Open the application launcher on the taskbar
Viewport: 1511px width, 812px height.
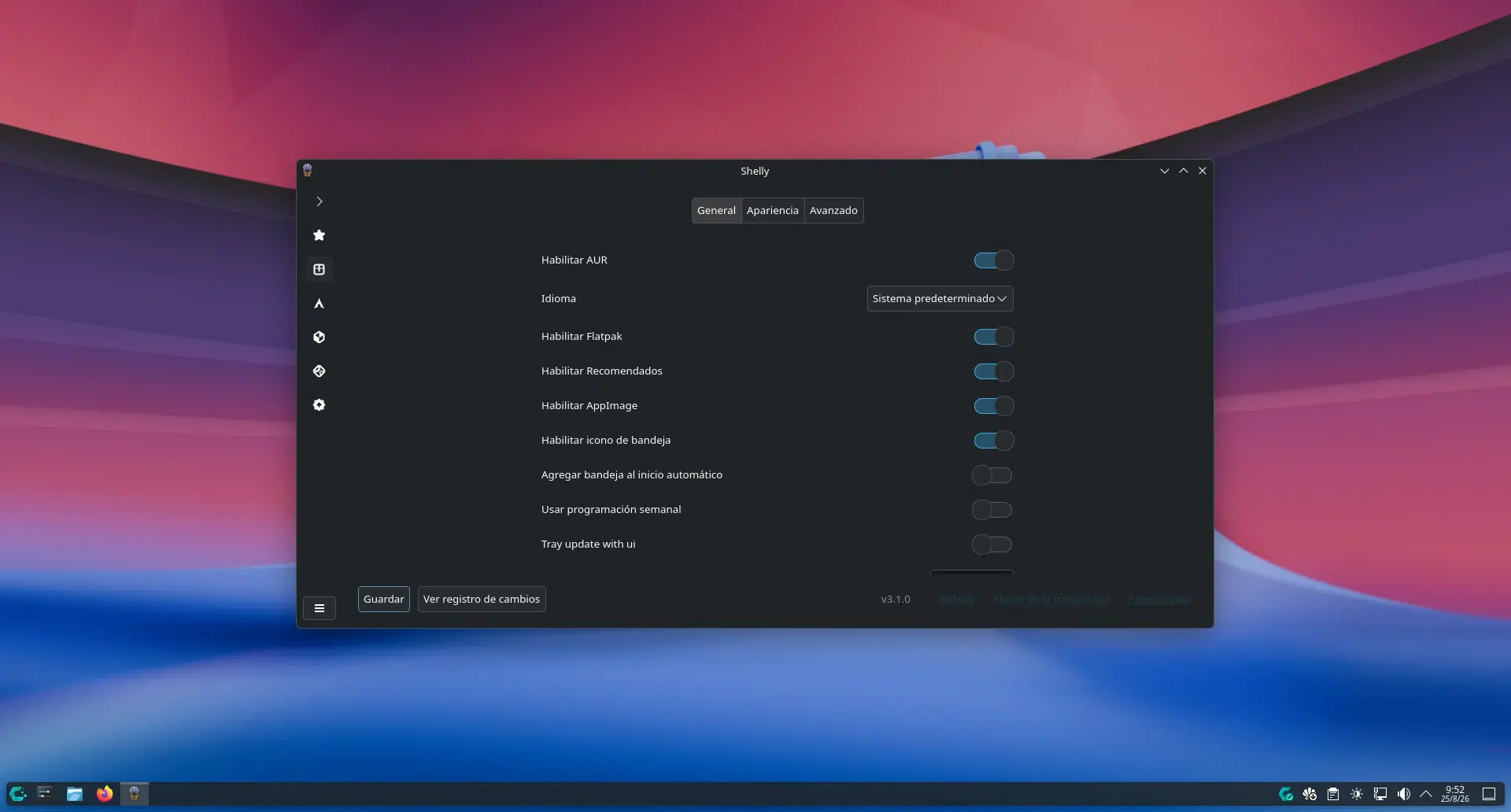[x=18, y=794]
